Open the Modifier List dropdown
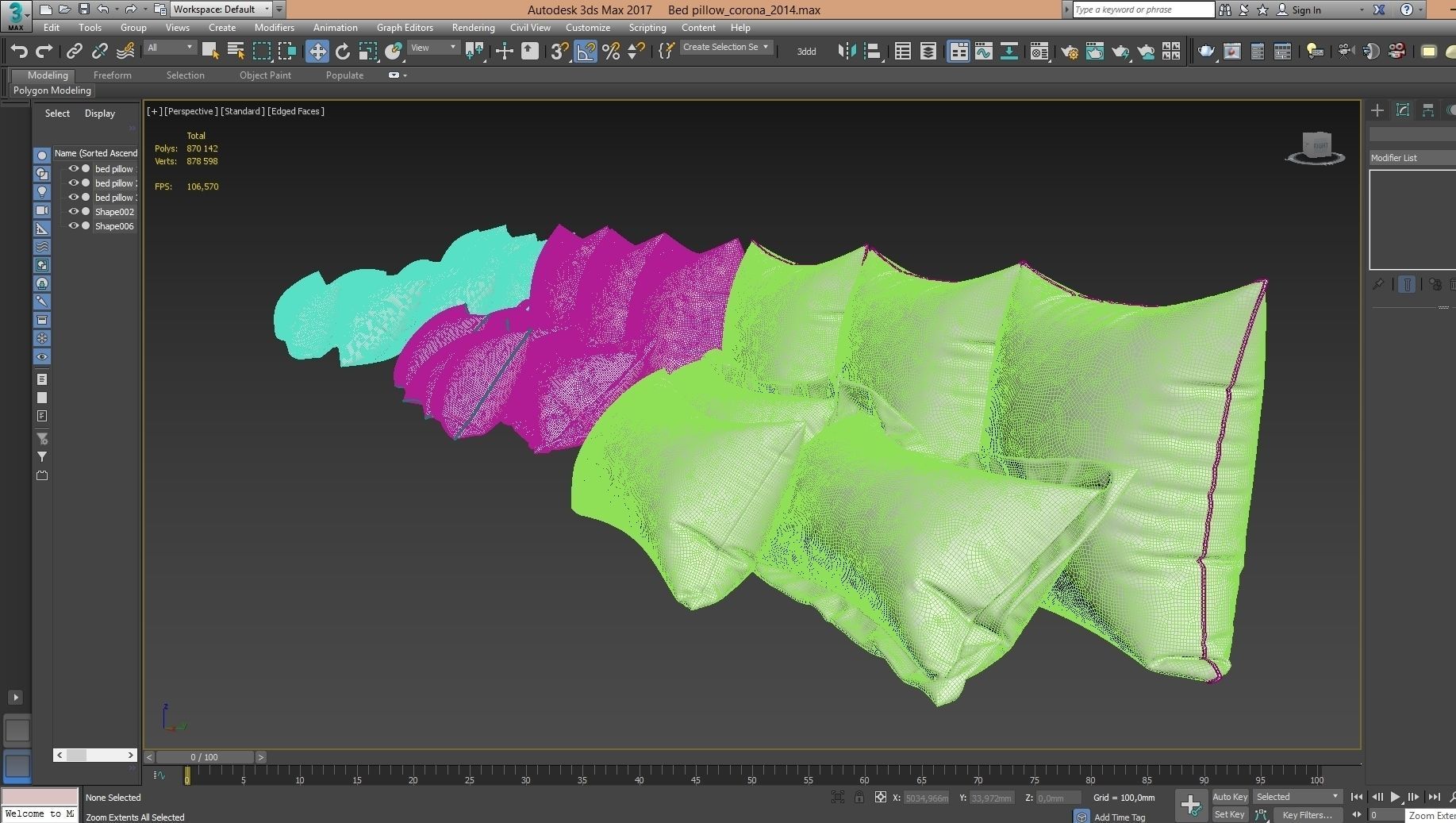The height and width of the screenshot is (823, 1456). click(x=1412, y=158)
